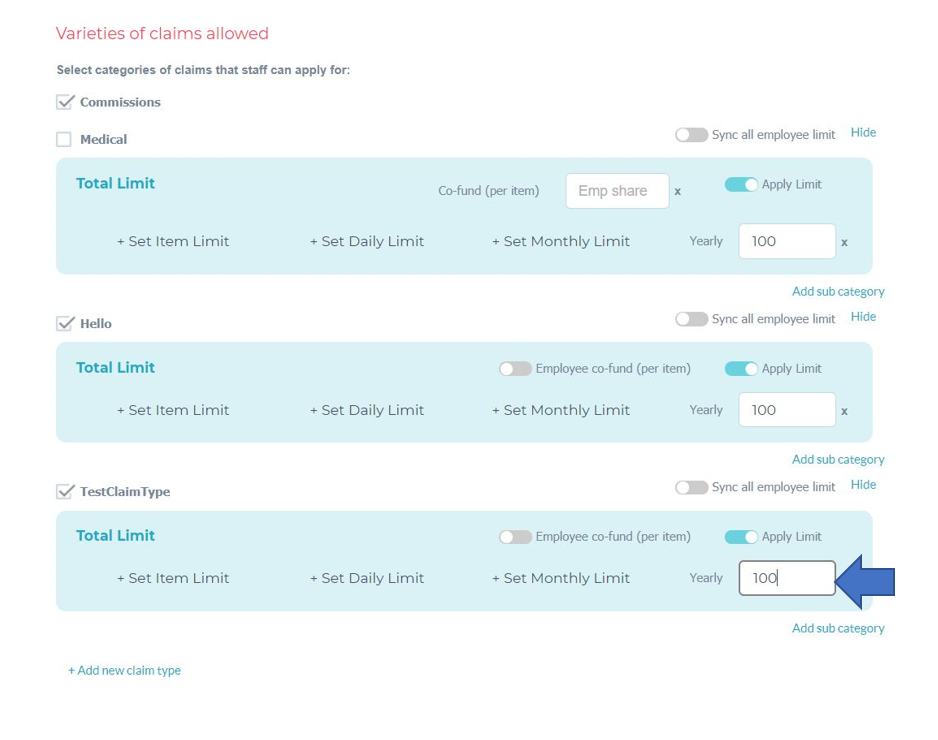Enable Employee co-fund toggle for TestClaimType
The height and width of the screenshot is (740, 938).
tap(515, 537)
